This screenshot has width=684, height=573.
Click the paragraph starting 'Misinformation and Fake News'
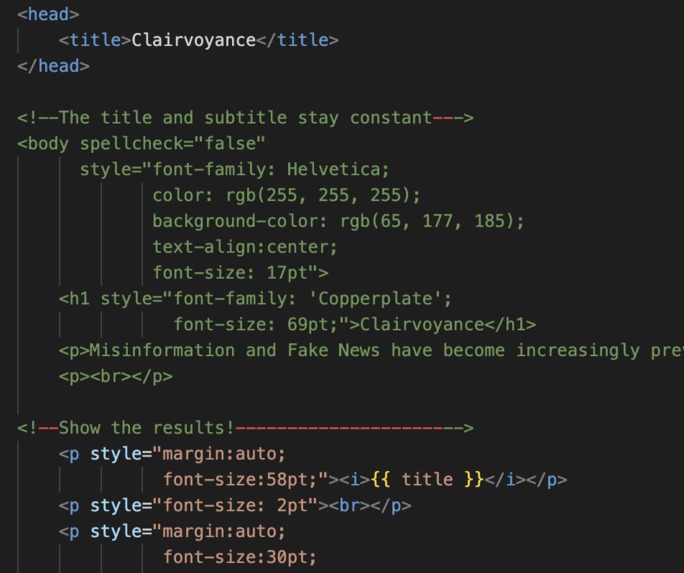pos(371,350)
